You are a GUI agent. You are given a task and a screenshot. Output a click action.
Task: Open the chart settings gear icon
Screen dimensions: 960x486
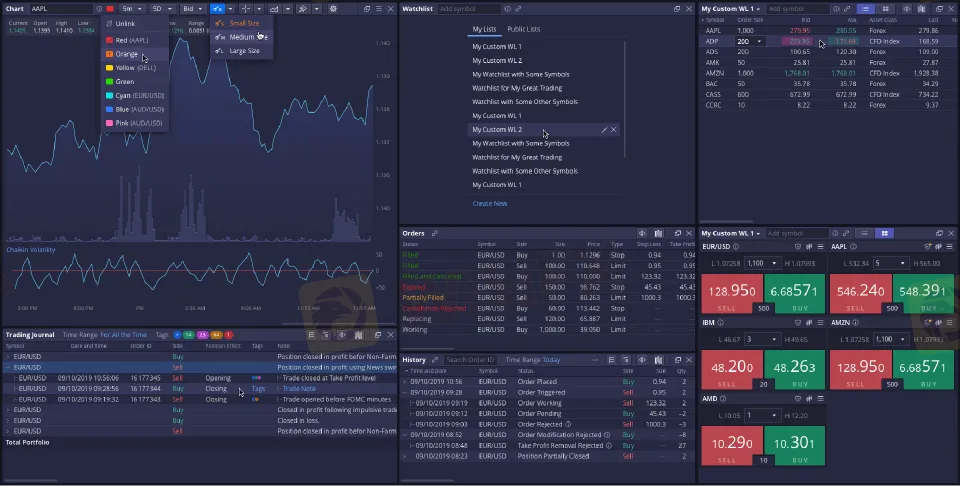[x=333, y=9]
